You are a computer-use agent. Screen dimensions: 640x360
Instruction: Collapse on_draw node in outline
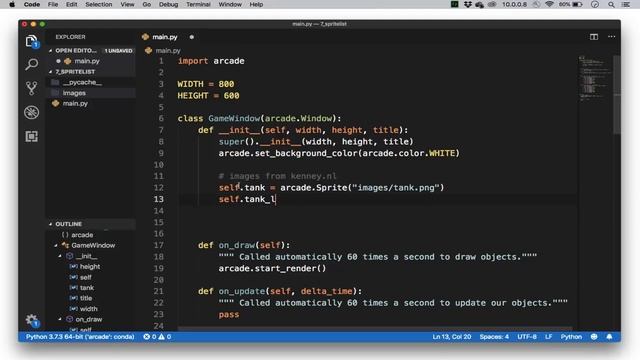[60, 320]
